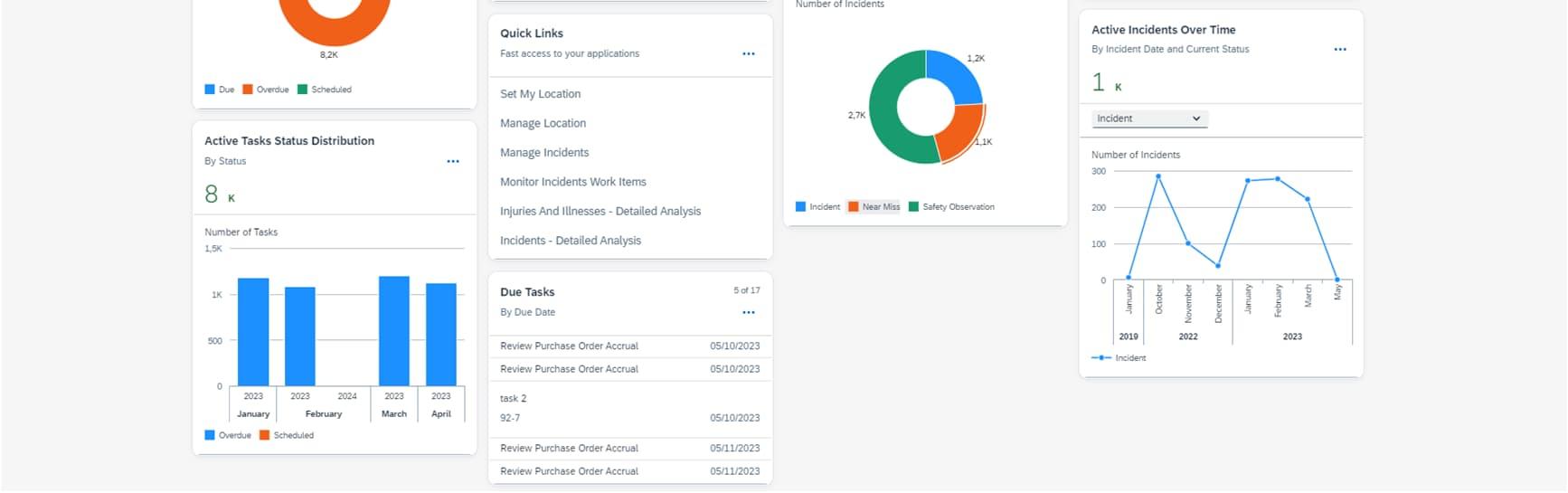The height and width of the screenshot is (493, 1568).
Task: Click the Incident dropdown chevron arrow
Action: (1196, 119)
